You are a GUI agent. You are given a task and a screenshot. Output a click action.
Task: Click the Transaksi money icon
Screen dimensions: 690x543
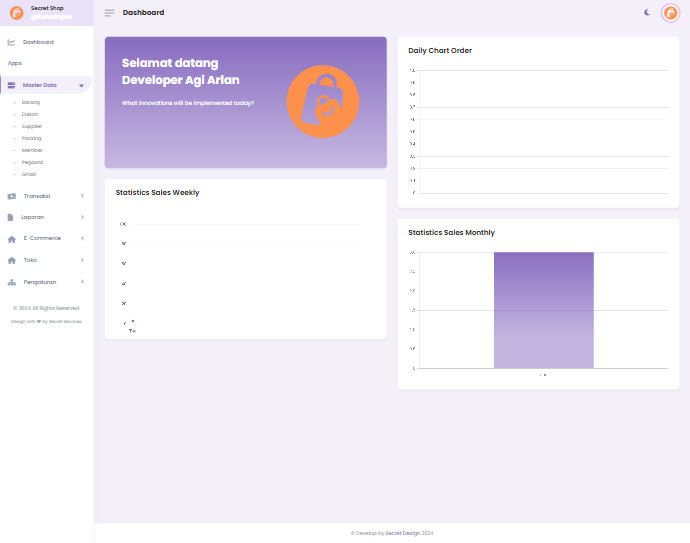point(11,196)
